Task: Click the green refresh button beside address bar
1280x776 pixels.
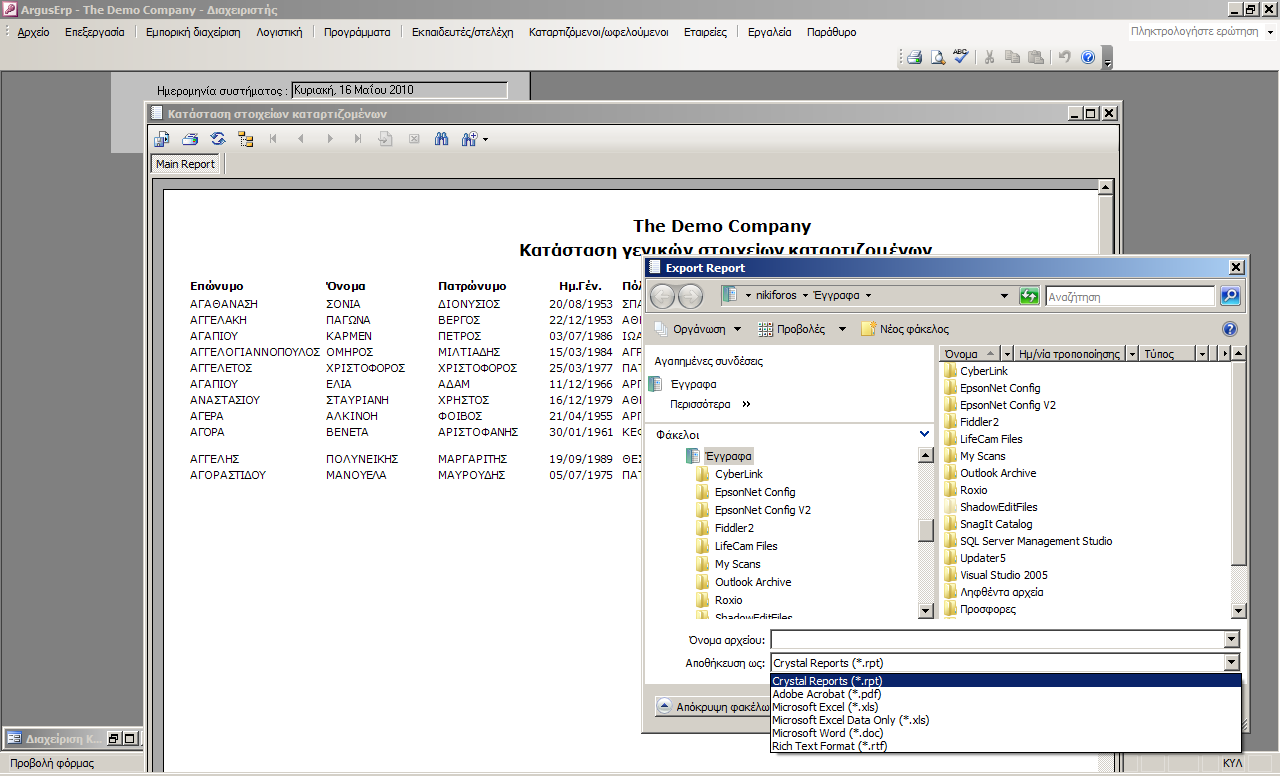Action: 1029,296
